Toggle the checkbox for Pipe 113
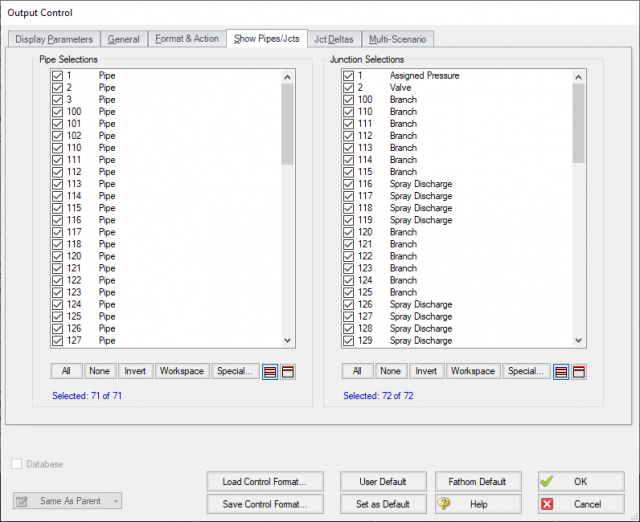Viewport: 640px width, 522px height. tap(58, 184)
